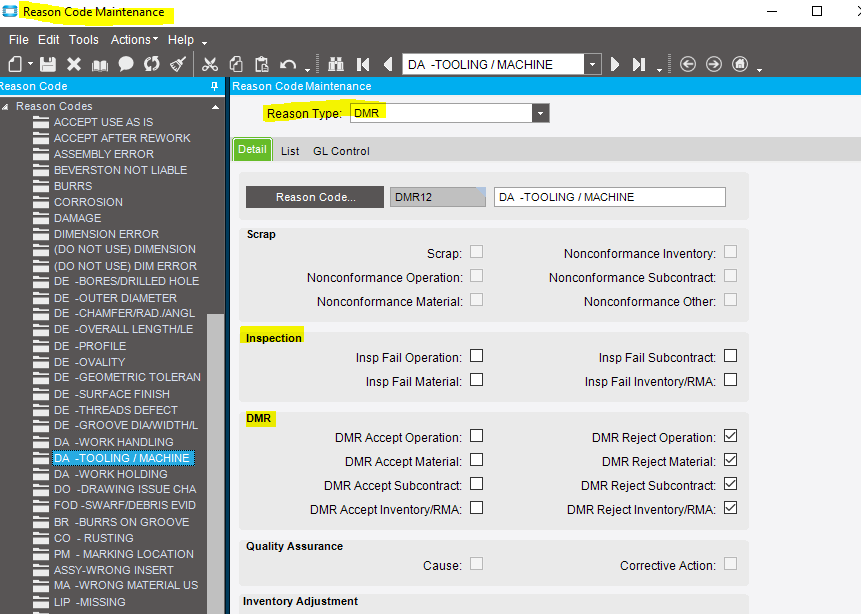861x614 pixels.
Task: Click the Copy toolbar icon
Action: click(x=236, y=64)
